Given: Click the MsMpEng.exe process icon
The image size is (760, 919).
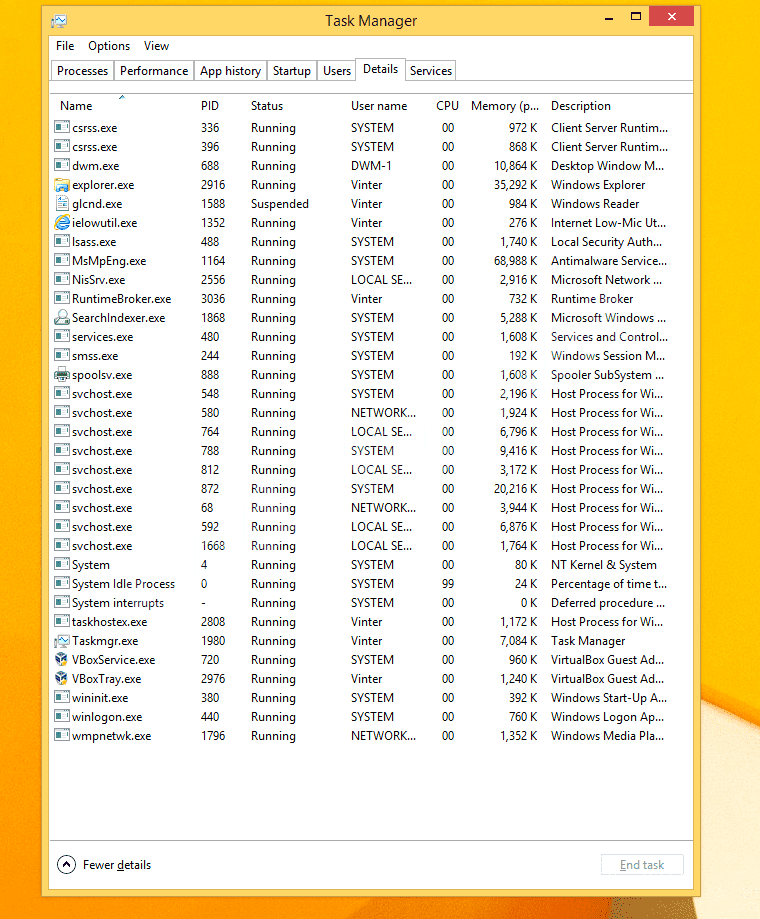Looking at the screenshot, I should click(x=62, y=260).
